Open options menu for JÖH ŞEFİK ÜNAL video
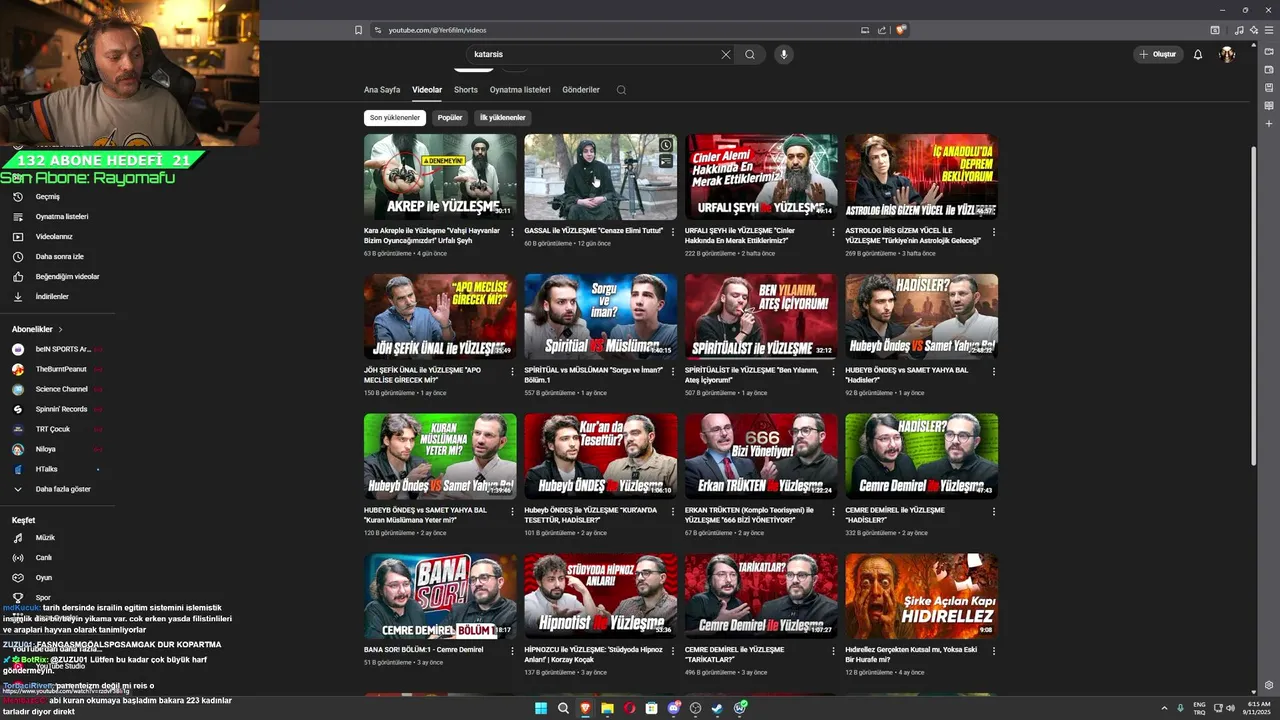Viewport: 1280px width, 720px height. point(512,372)
